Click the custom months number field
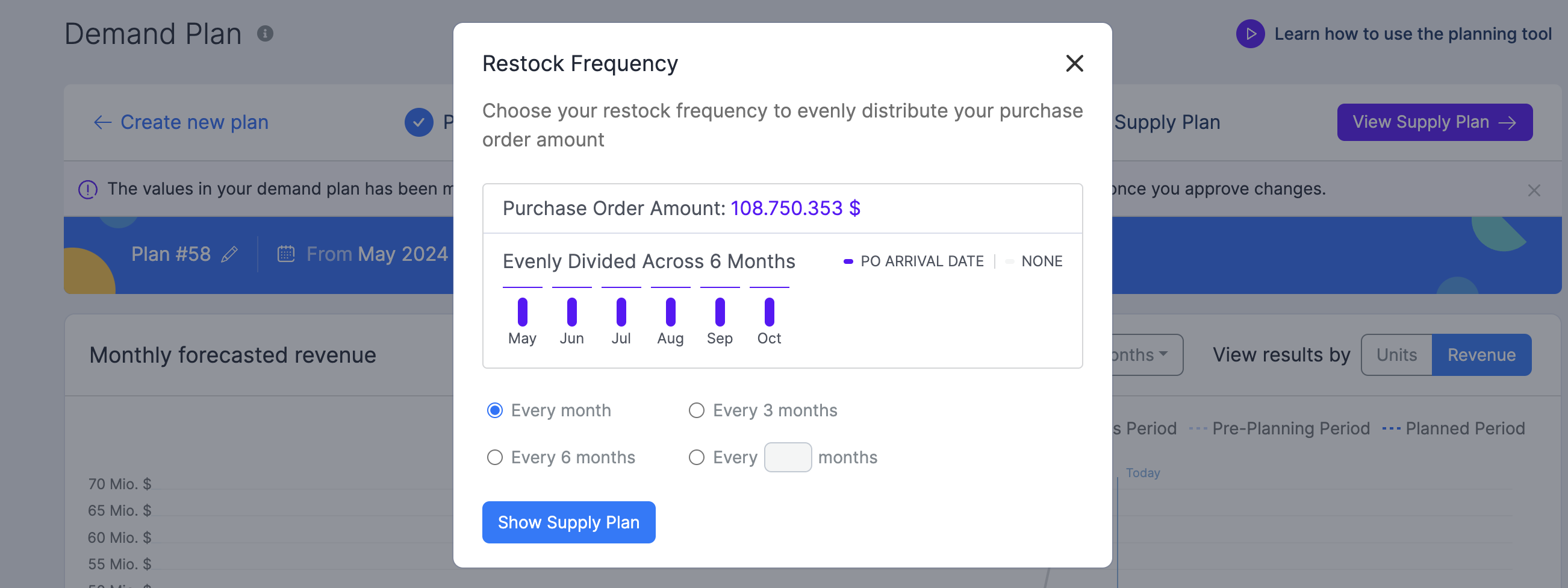Screen dimensions: 1568x588 [x=788, y=457]
